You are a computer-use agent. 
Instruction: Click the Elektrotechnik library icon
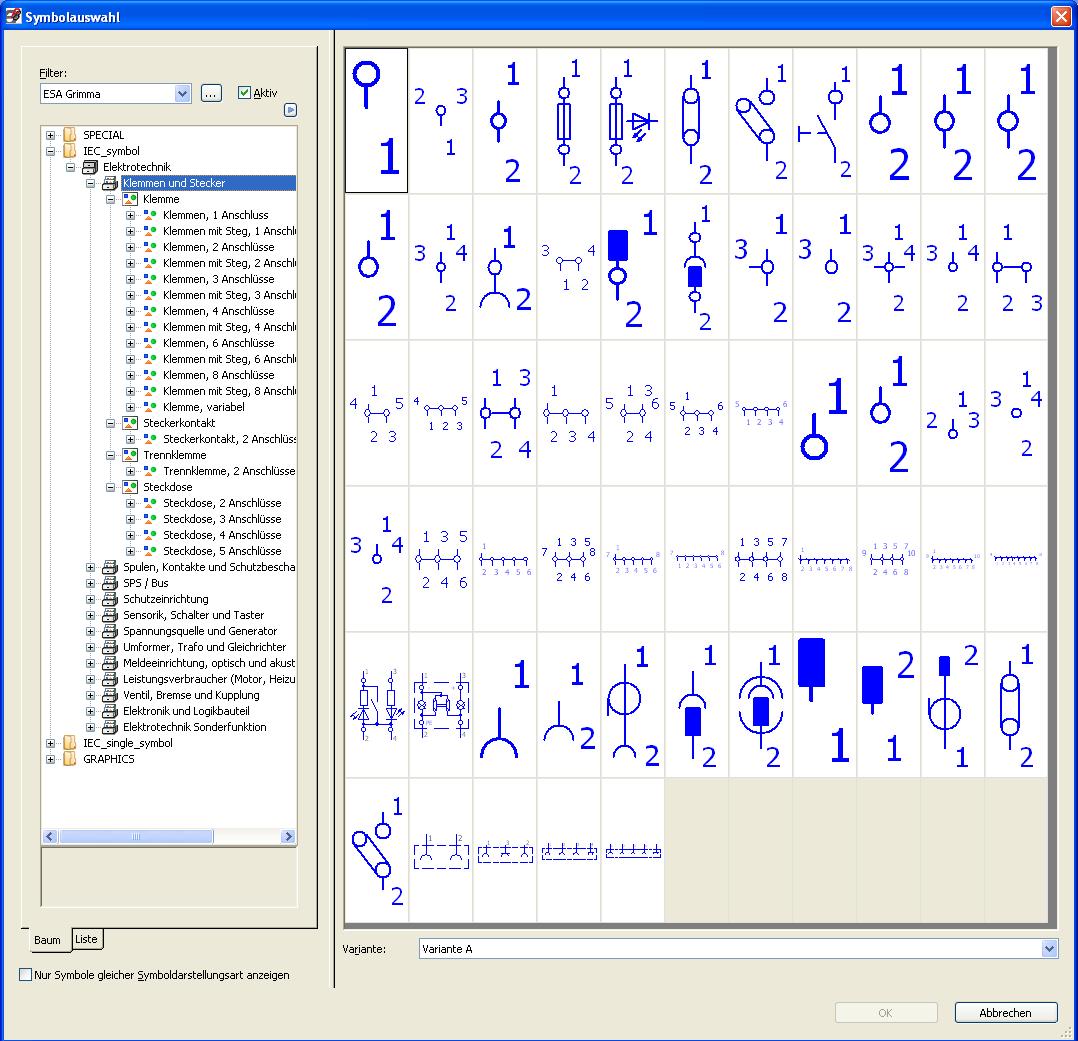(x=90, y=167)
